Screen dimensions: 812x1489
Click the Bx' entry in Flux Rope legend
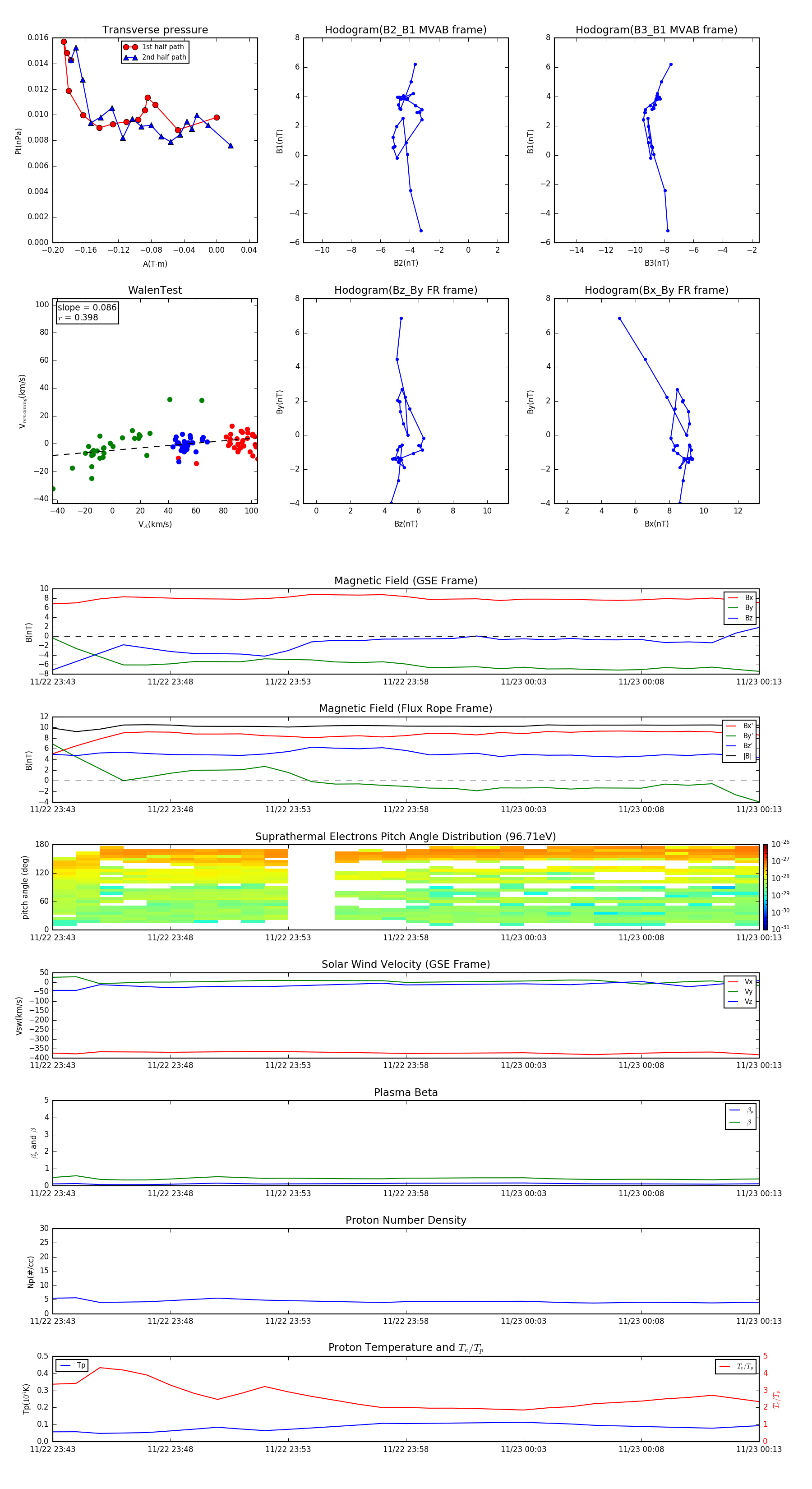pos(739,726)
